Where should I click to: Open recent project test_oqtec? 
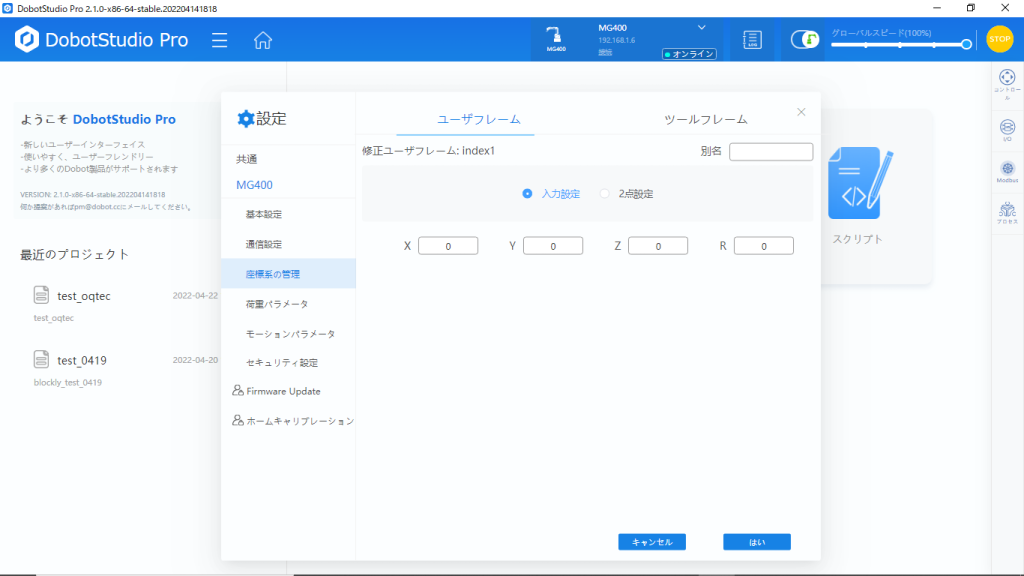[x=84, y=296]
